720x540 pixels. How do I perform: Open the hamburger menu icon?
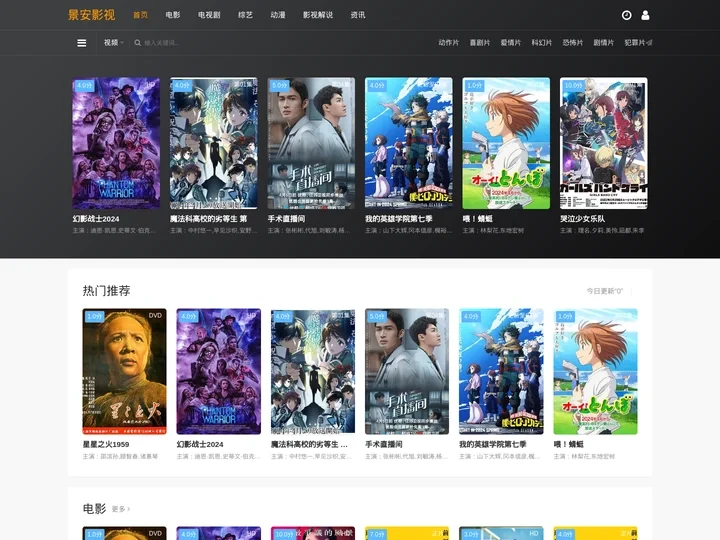pos(82,43)
